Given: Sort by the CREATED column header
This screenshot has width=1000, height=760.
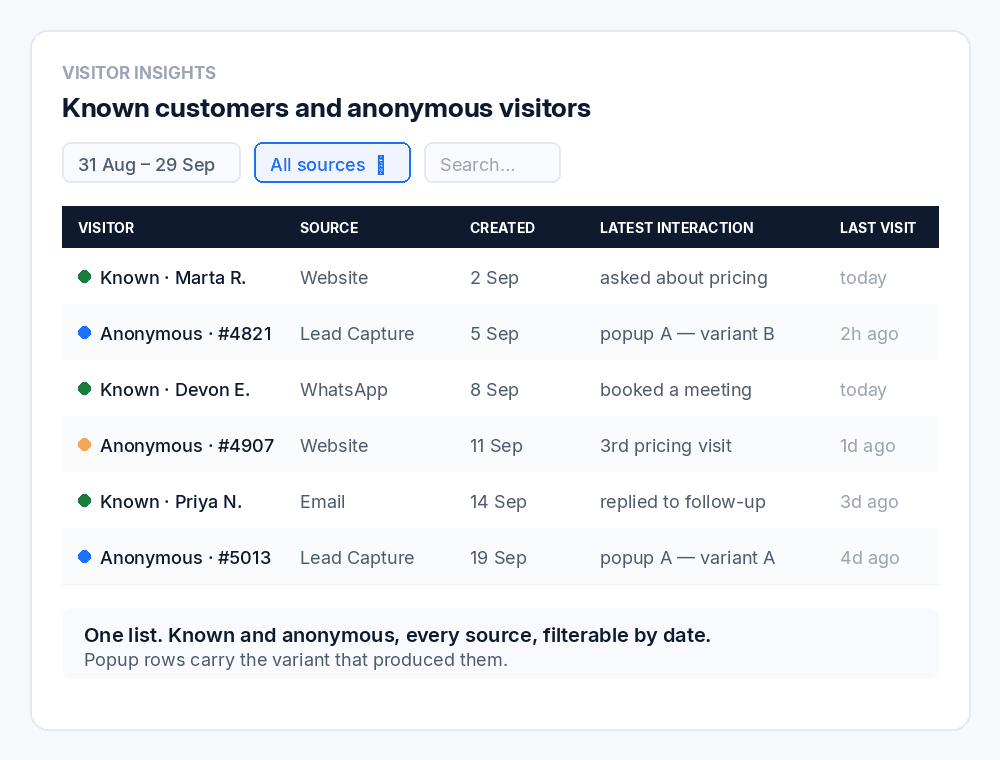Looking at the screenshot, I should [502, 228].
